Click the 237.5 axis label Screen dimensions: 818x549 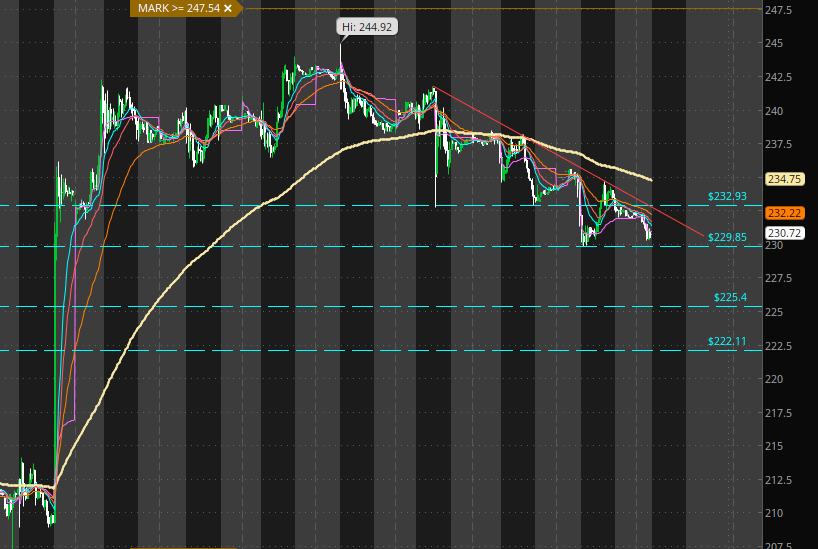[x=778, y=144]
